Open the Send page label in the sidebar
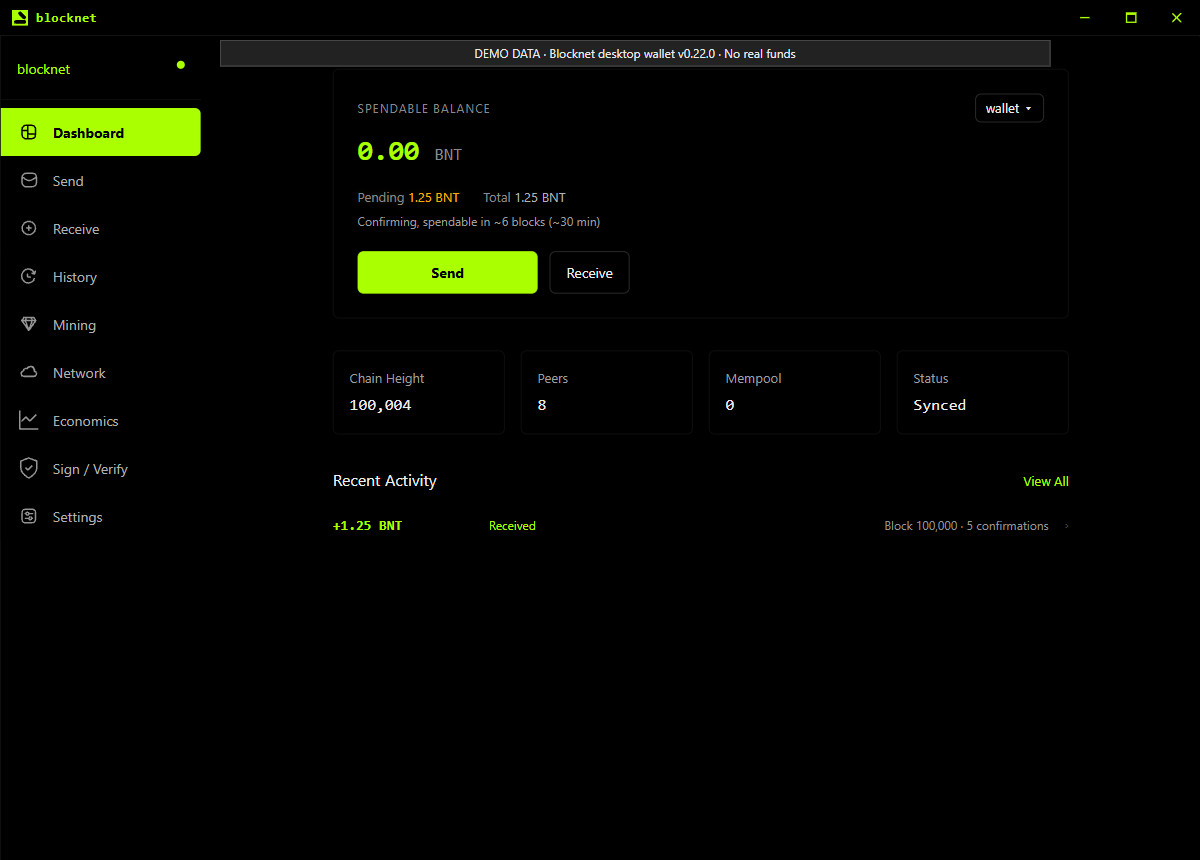The width and height of the screenshot is (1200, 860). [x=68, y=181]
